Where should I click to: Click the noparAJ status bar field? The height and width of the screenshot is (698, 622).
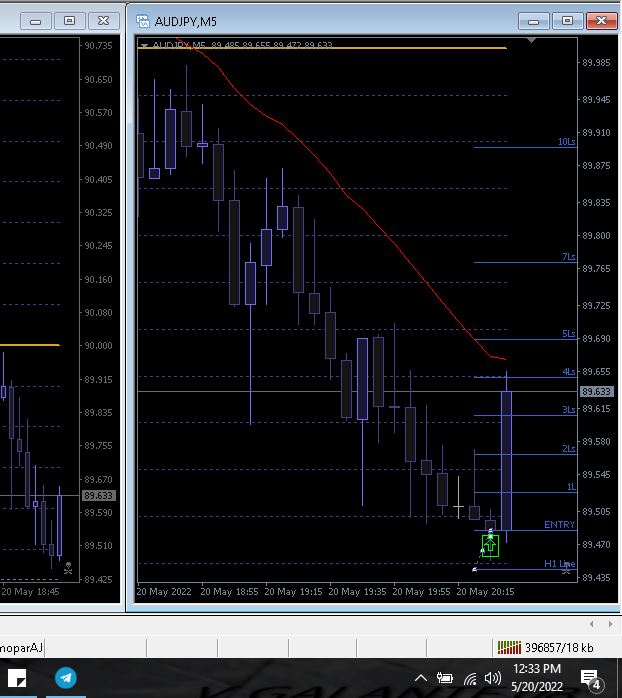tap(21, 648)
